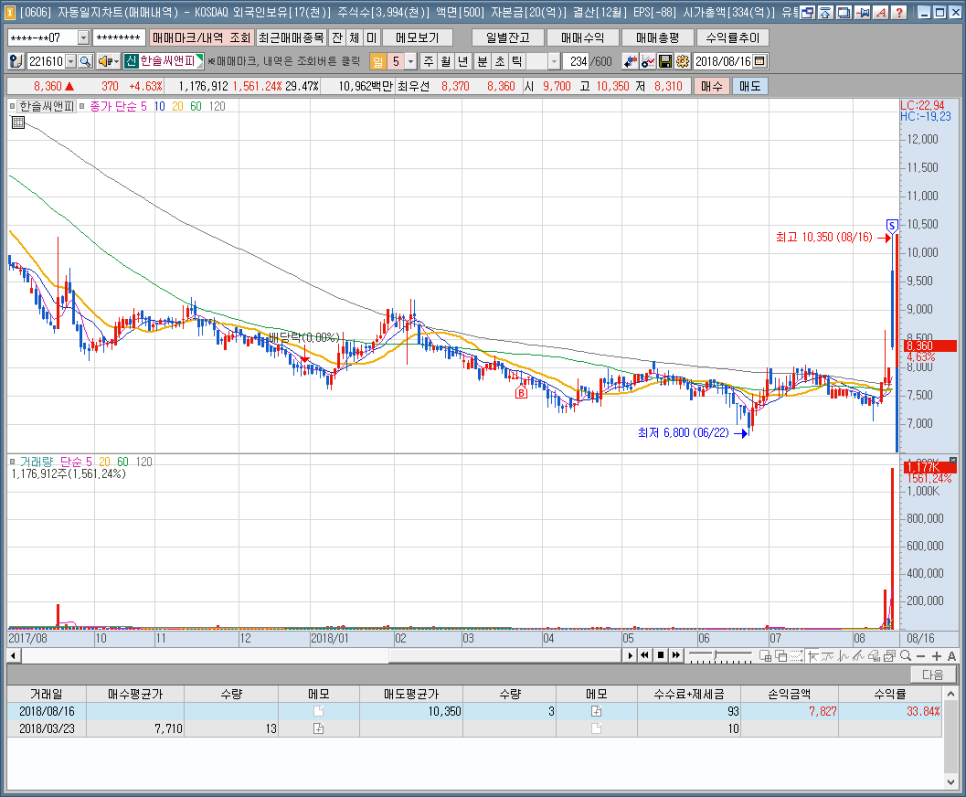966x797 pixels.
Task: Click the chart zoom slider handle
Action: coord(715,655)
